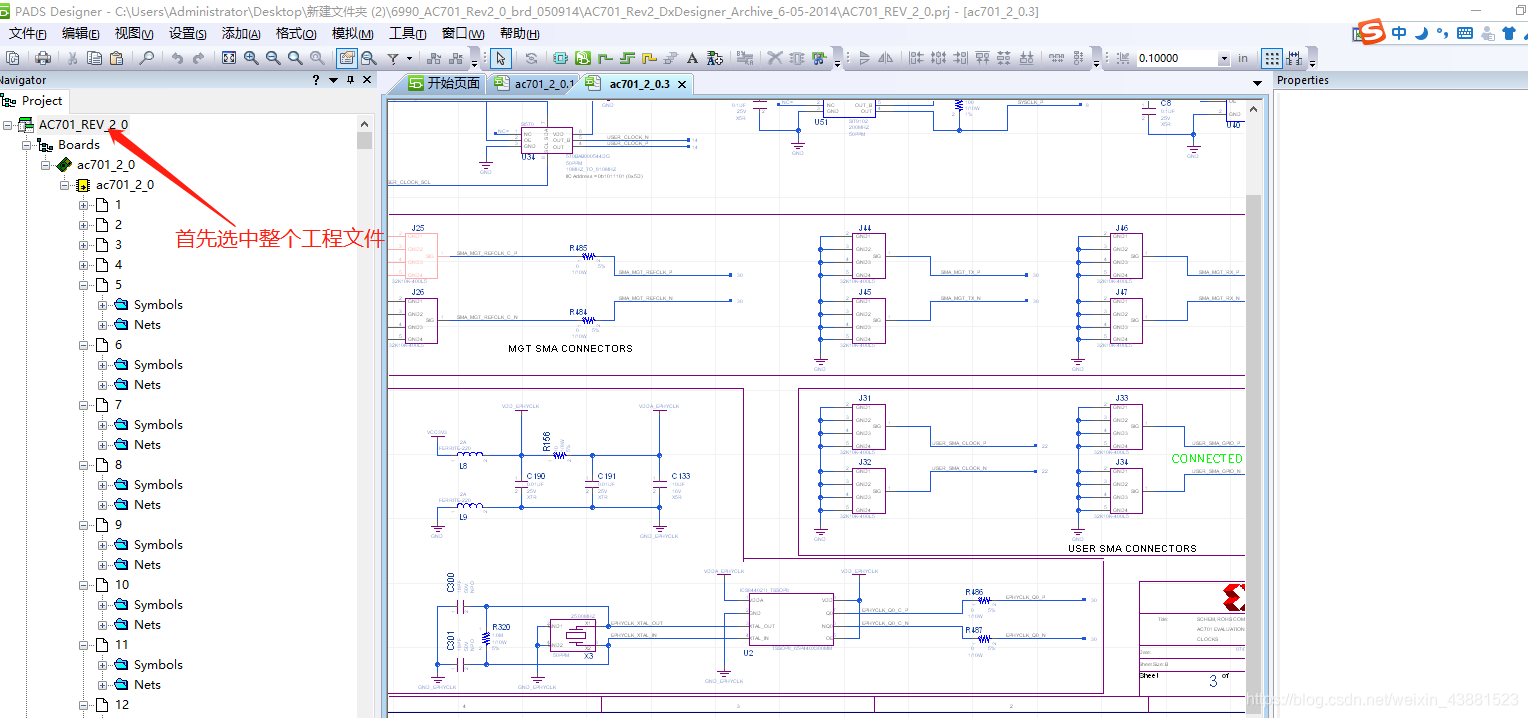
Task: Select the Nets folder under sheet 8
Action: tap(147, 505)
